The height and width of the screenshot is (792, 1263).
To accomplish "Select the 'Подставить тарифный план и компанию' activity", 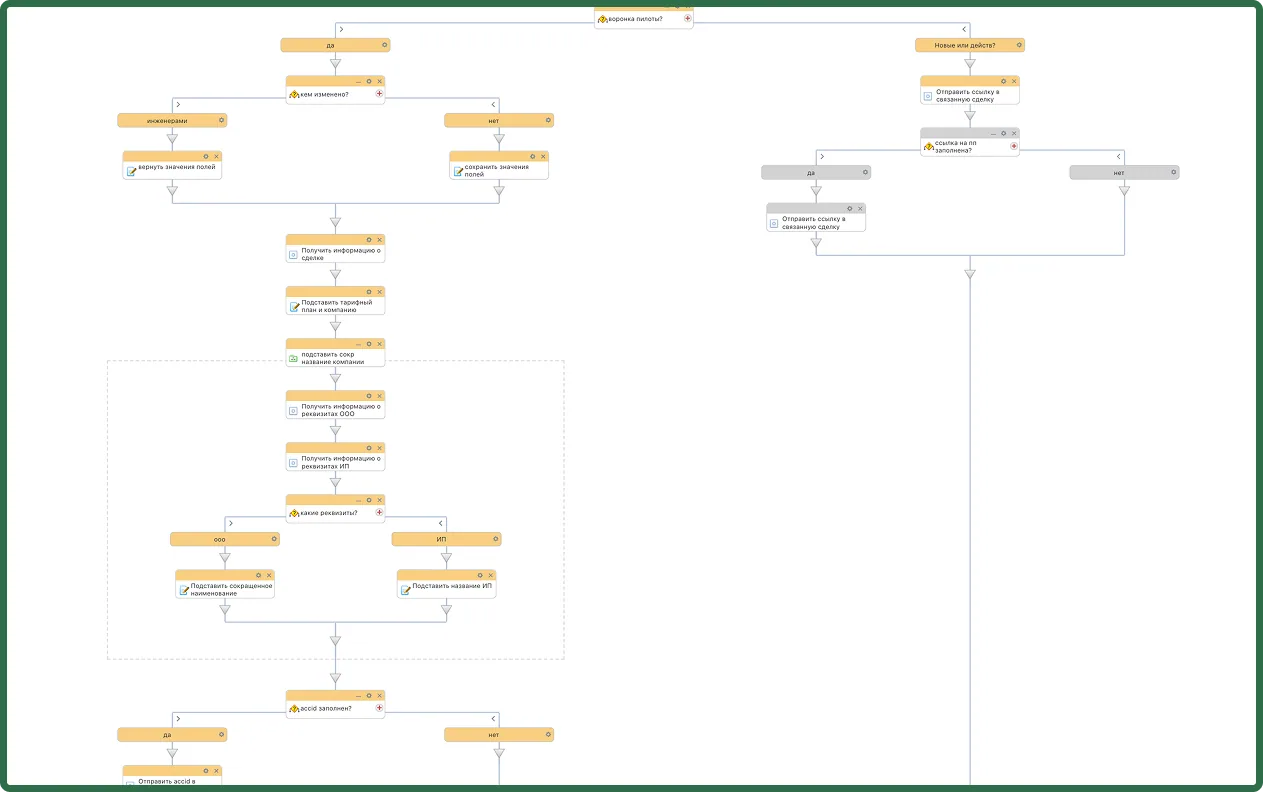I will pyautogui.click(x=335, y=301).
